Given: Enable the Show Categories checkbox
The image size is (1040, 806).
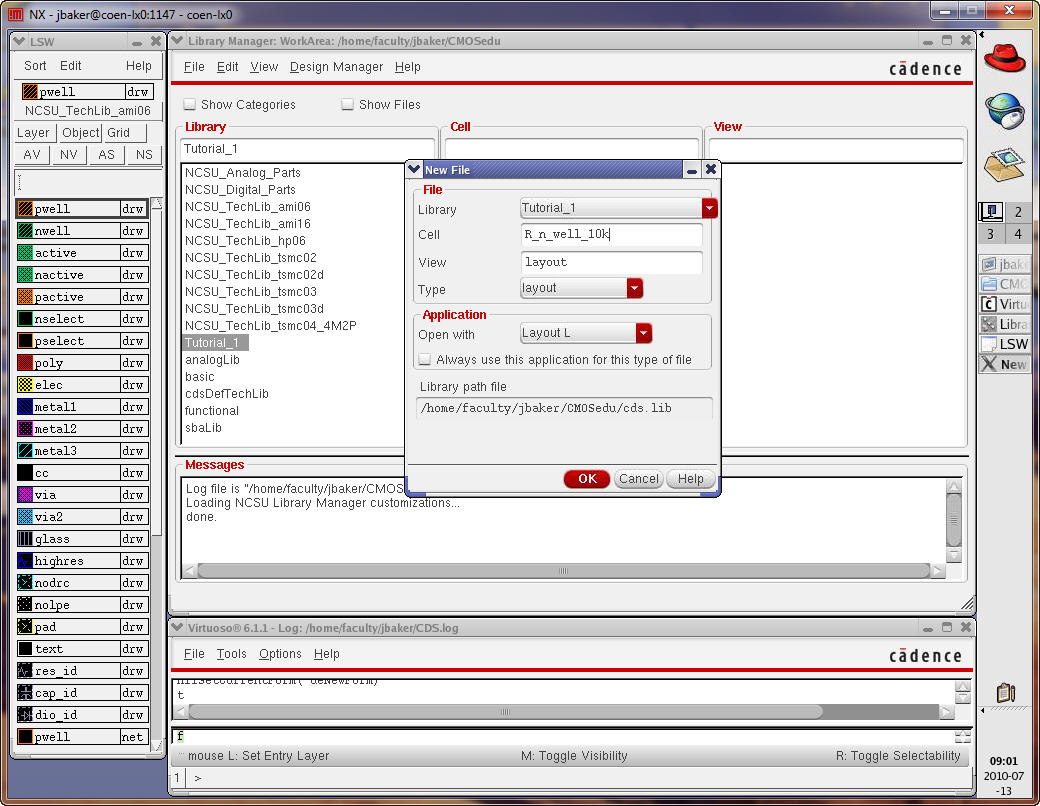Looking at the screenshot, I should pos(190,105).
